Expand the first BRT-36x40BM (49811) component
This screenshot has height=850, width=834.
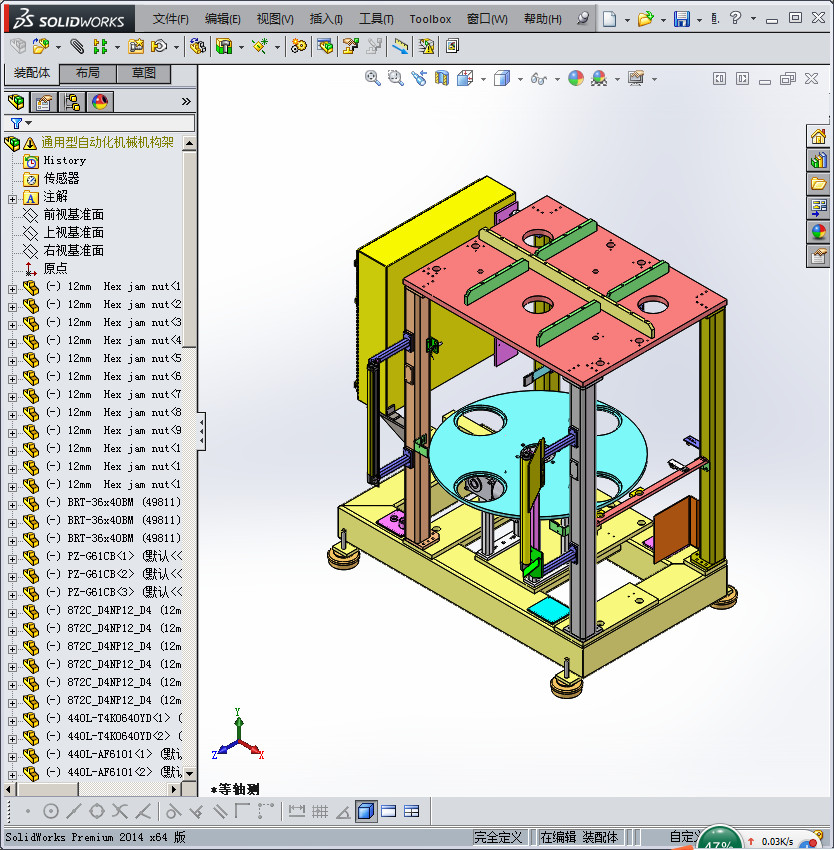pyautogui.click(x=12, y=505)
